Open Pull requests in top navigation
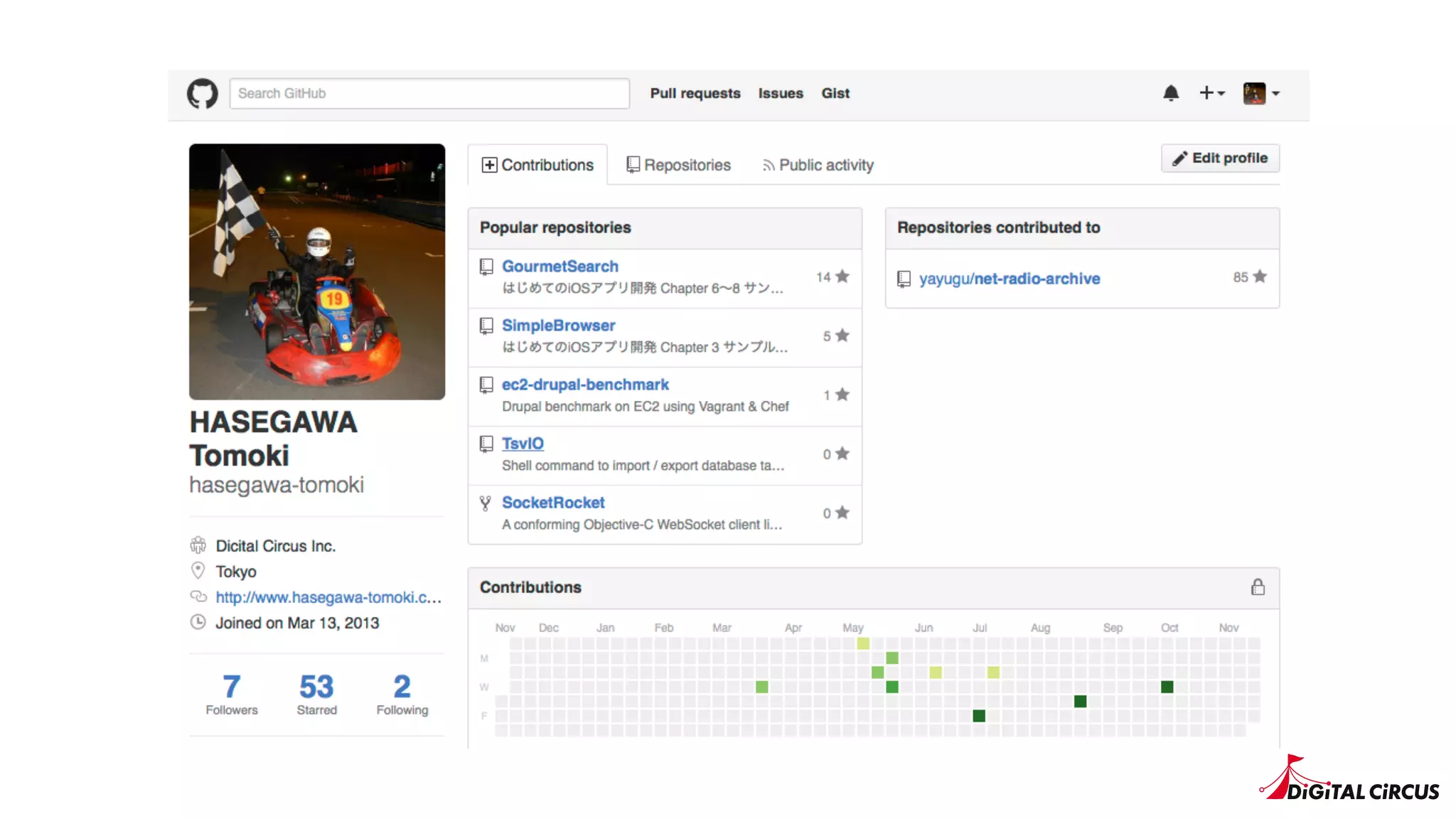This screenshot has height=819, width=1456. [695, 93]
